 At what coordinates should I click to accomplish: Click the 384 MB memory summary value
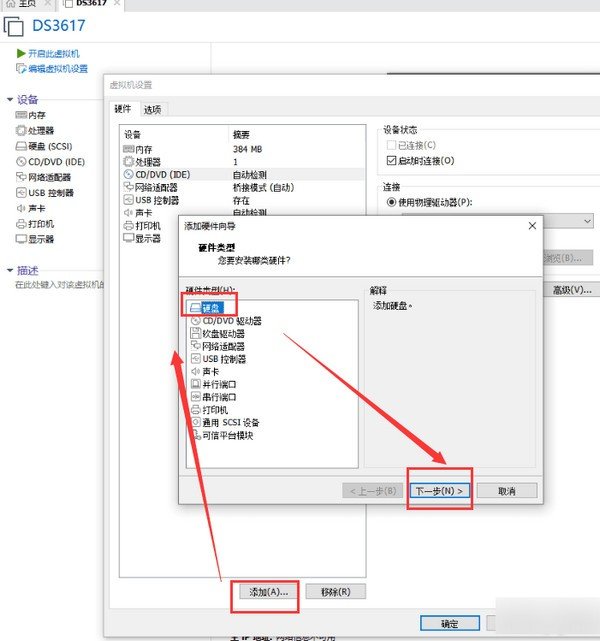(248, 149)
